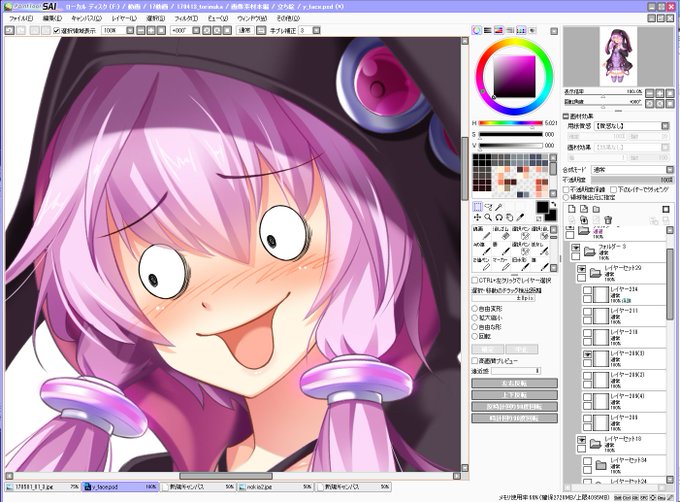Enable 高画質プレビュー checkbox
The image size is (680, 502).
pos(475,361)
